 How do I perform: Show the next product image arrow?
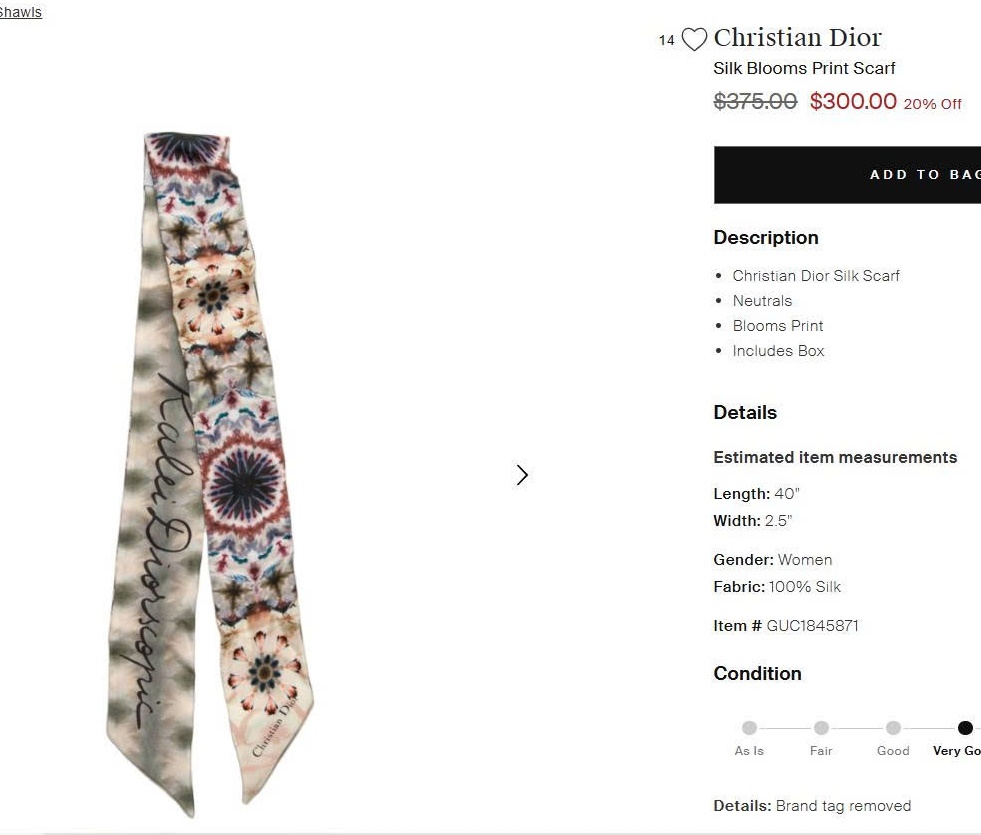[x=522, y=475]
